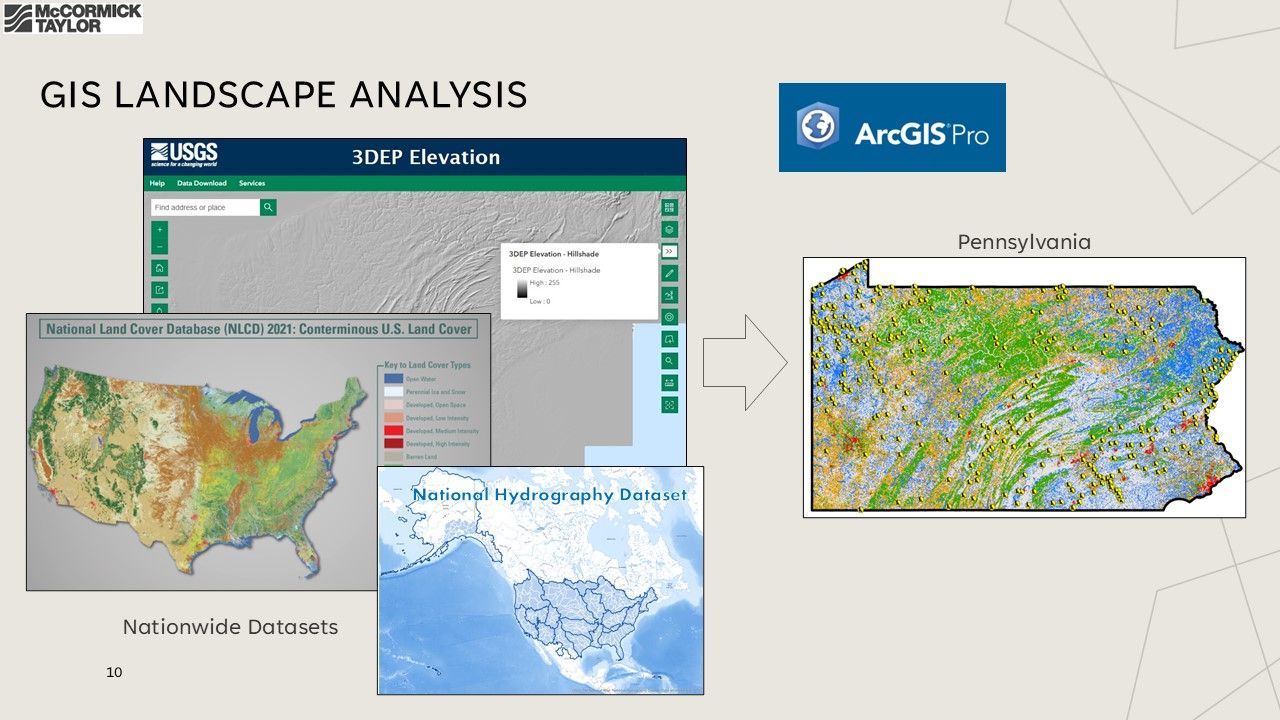The height and width of the screenshot is (720, 1280).
Task: Click the Find address or place field
Action: [205, 207]
